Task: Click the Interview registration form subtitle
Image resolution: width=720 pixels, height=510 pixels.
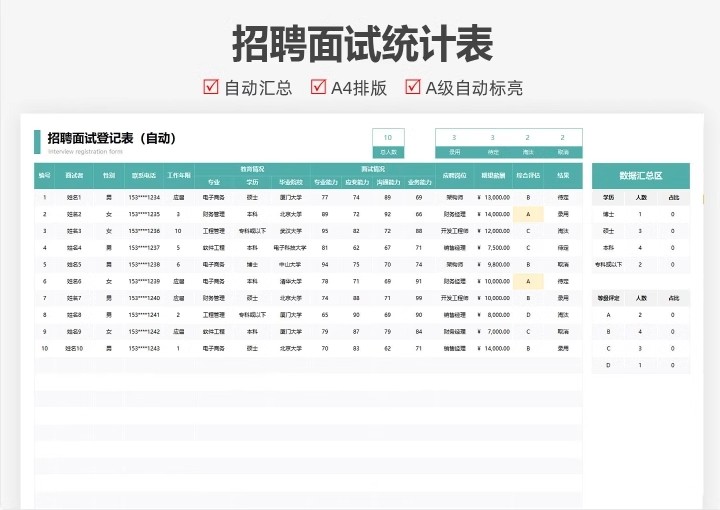Action: click(85, 151)
